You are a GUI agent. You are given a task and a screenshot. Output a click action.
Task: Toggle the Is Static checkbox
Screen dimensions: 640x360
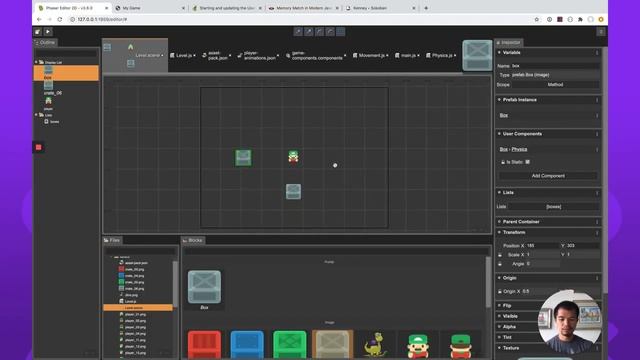point(528,162)
